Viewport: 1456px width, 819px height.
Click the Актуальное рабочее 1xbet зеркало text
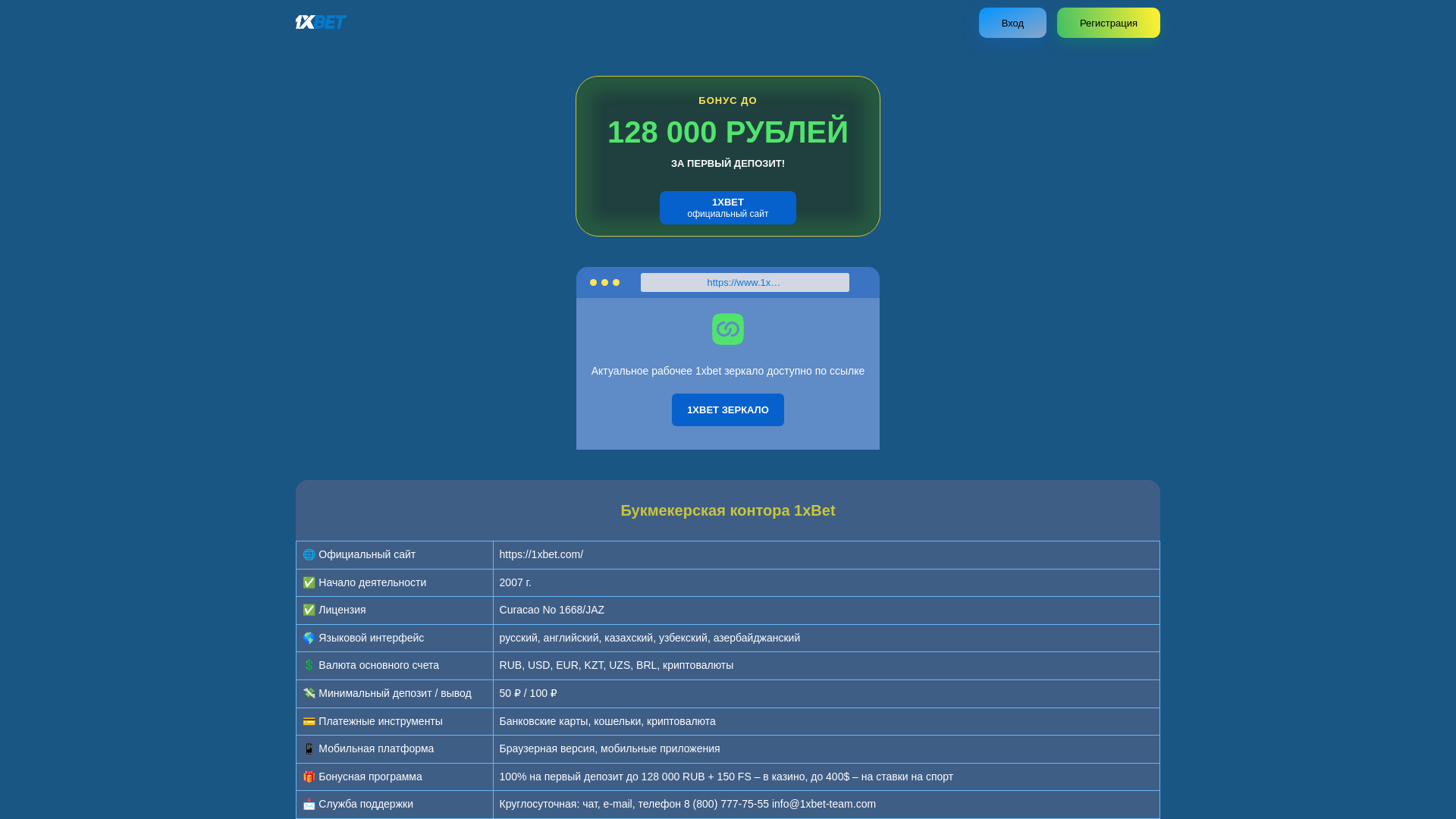pyautogui.click(x=728, y=371)
